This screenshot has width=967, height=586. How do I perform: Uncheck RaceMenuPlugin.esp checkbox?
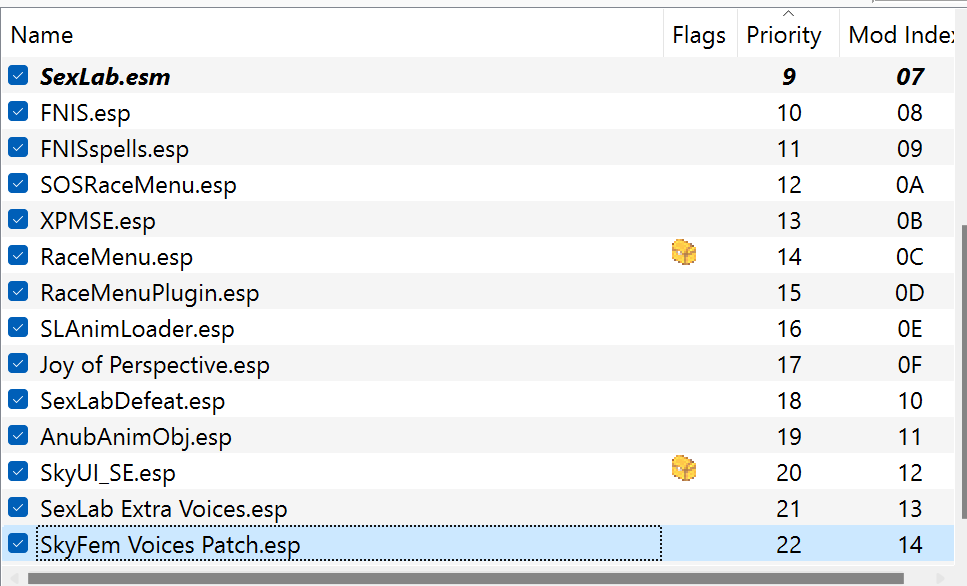pos(19,291)
